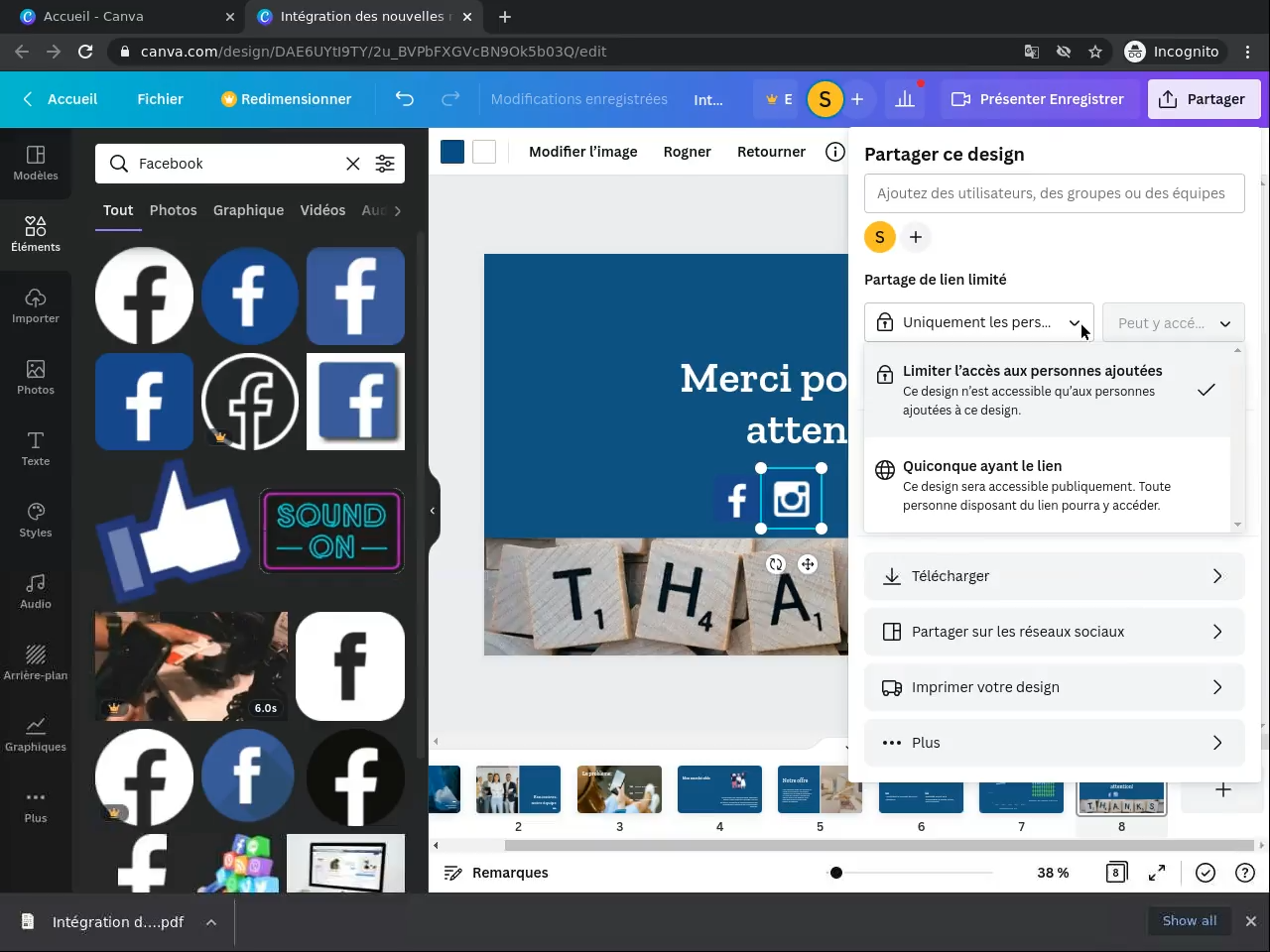This screenshot has height=952, width=1270.
Task: Open the Photos sidebar panel
Action: tap(36, 378)
